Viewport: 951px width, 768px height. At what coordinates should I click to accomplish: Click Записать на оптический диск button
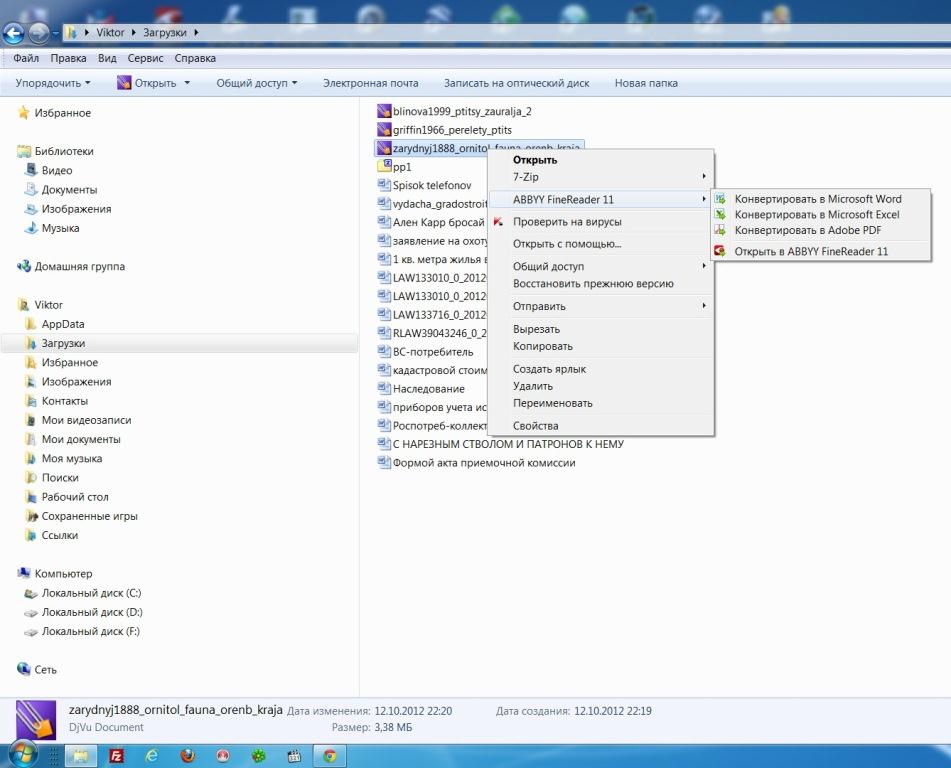coord(516,83)
